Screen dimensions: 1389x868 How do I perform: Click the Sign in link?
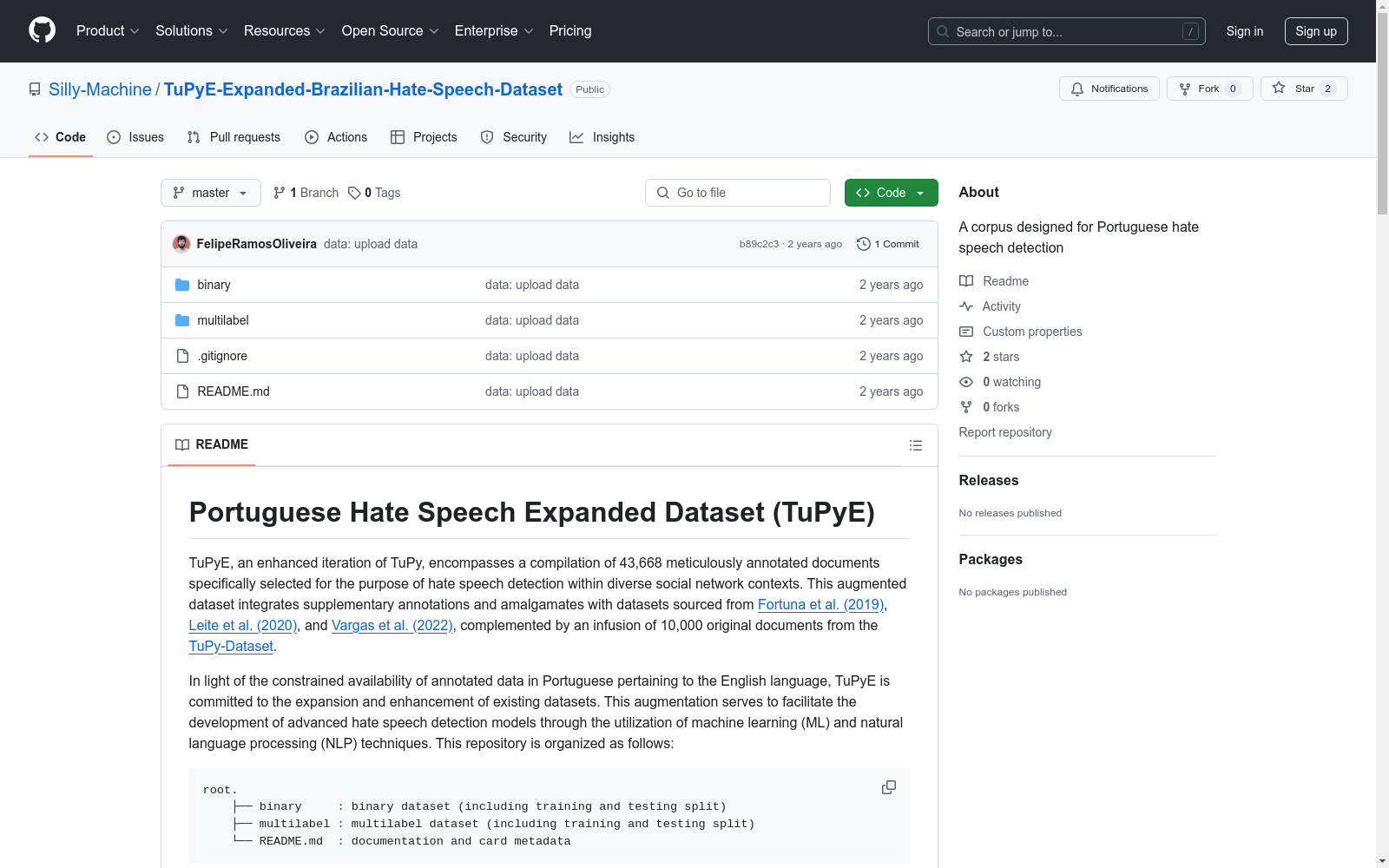1245,31
